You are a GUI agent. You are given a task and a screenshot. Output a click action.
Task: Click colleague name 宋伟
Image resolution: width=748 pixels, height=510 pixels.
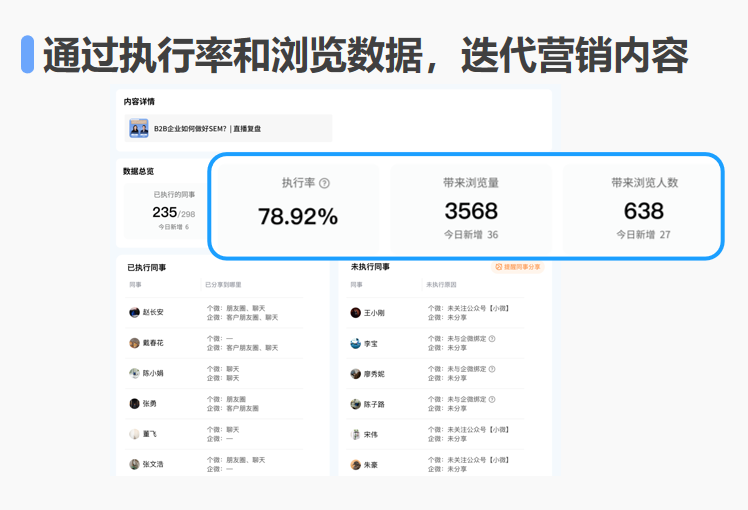[371, 435]
